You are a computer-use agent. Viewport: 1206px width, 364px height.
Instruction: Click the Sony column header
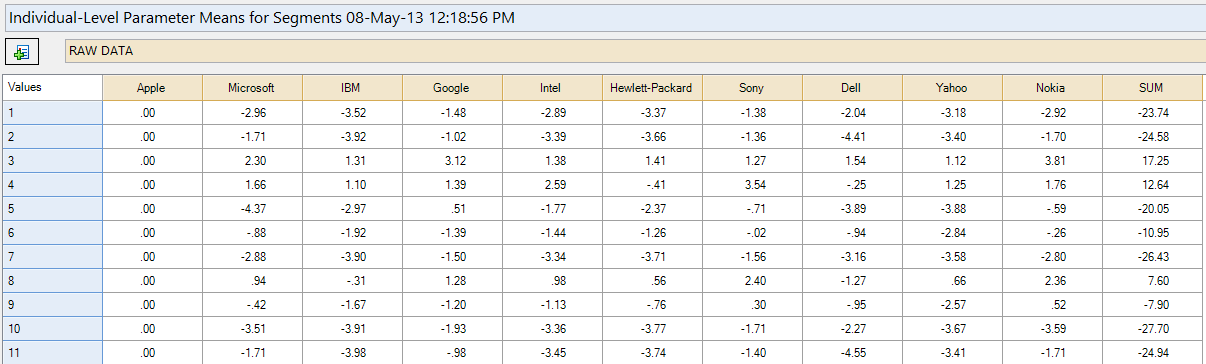[x=751, y=88]
